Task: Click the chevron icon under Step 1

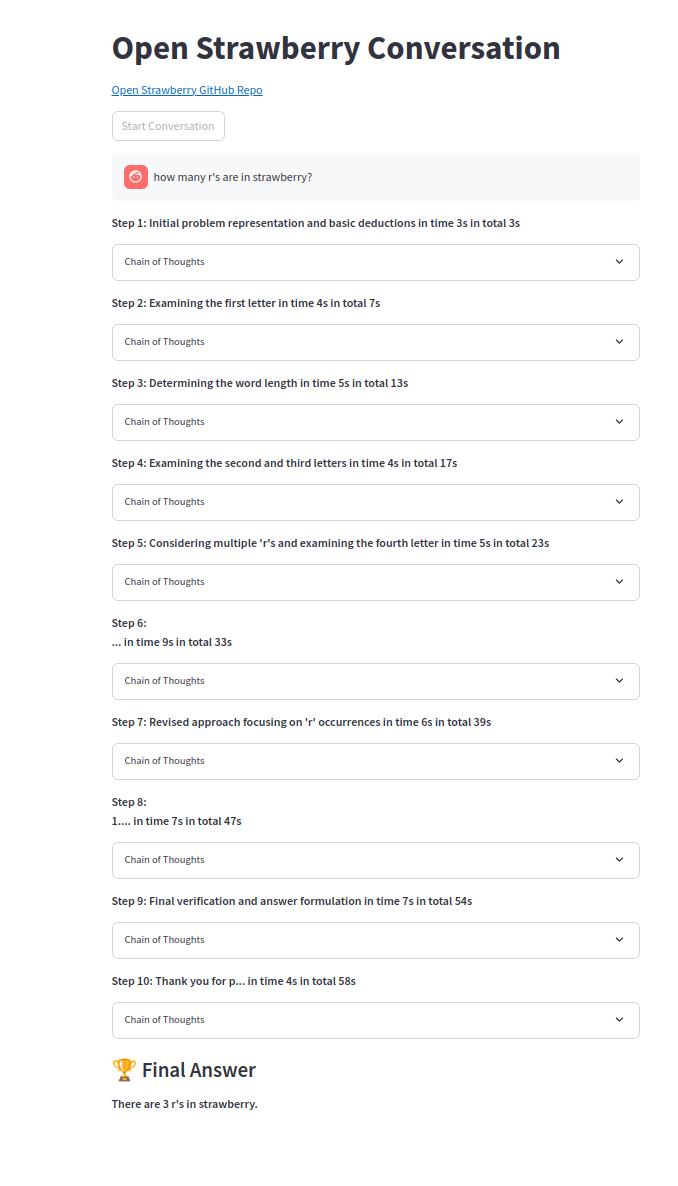Action: coord(619,262)
